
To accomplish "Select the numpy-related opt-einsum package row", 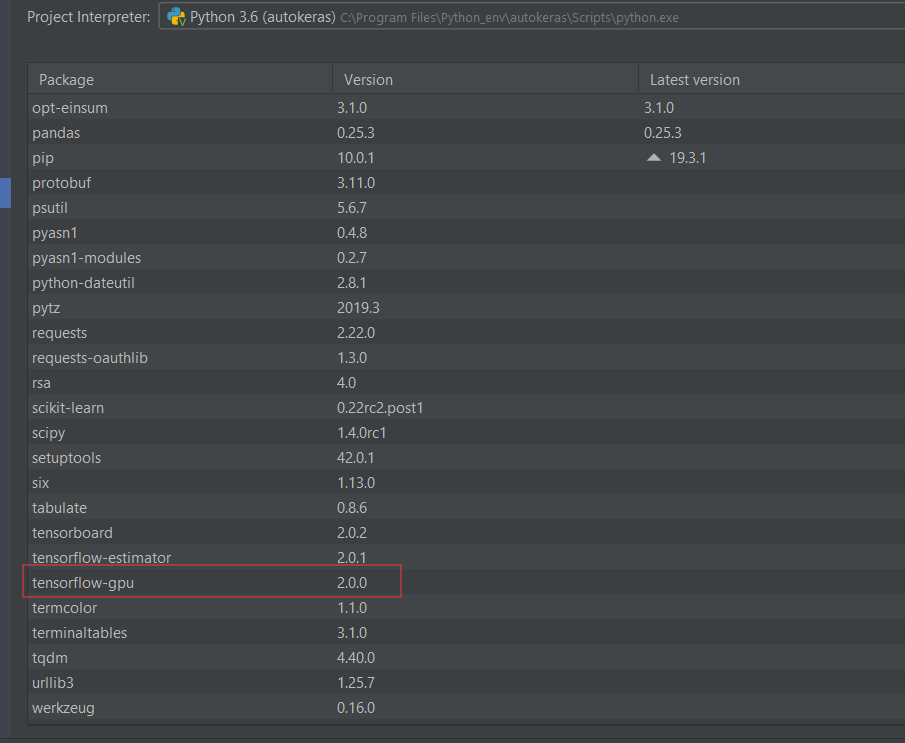I will [69, 107].
